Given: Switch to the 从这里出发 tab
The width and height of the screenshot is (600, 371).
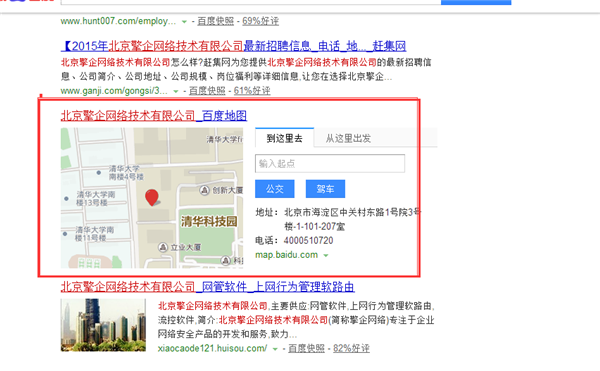Looking at the screenshot, I should (348, 138).
